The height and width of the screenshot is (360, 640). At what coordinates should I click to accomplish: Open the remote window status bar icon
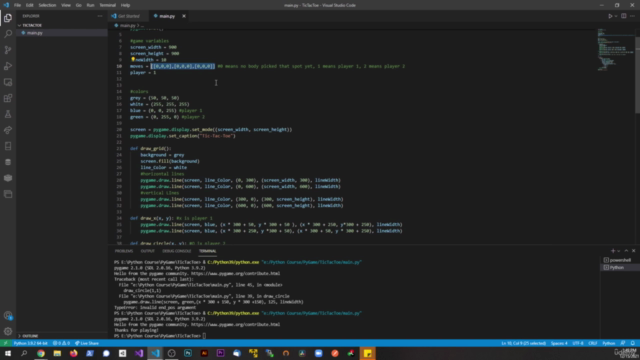pyautogui.click(x=5, y=343)
